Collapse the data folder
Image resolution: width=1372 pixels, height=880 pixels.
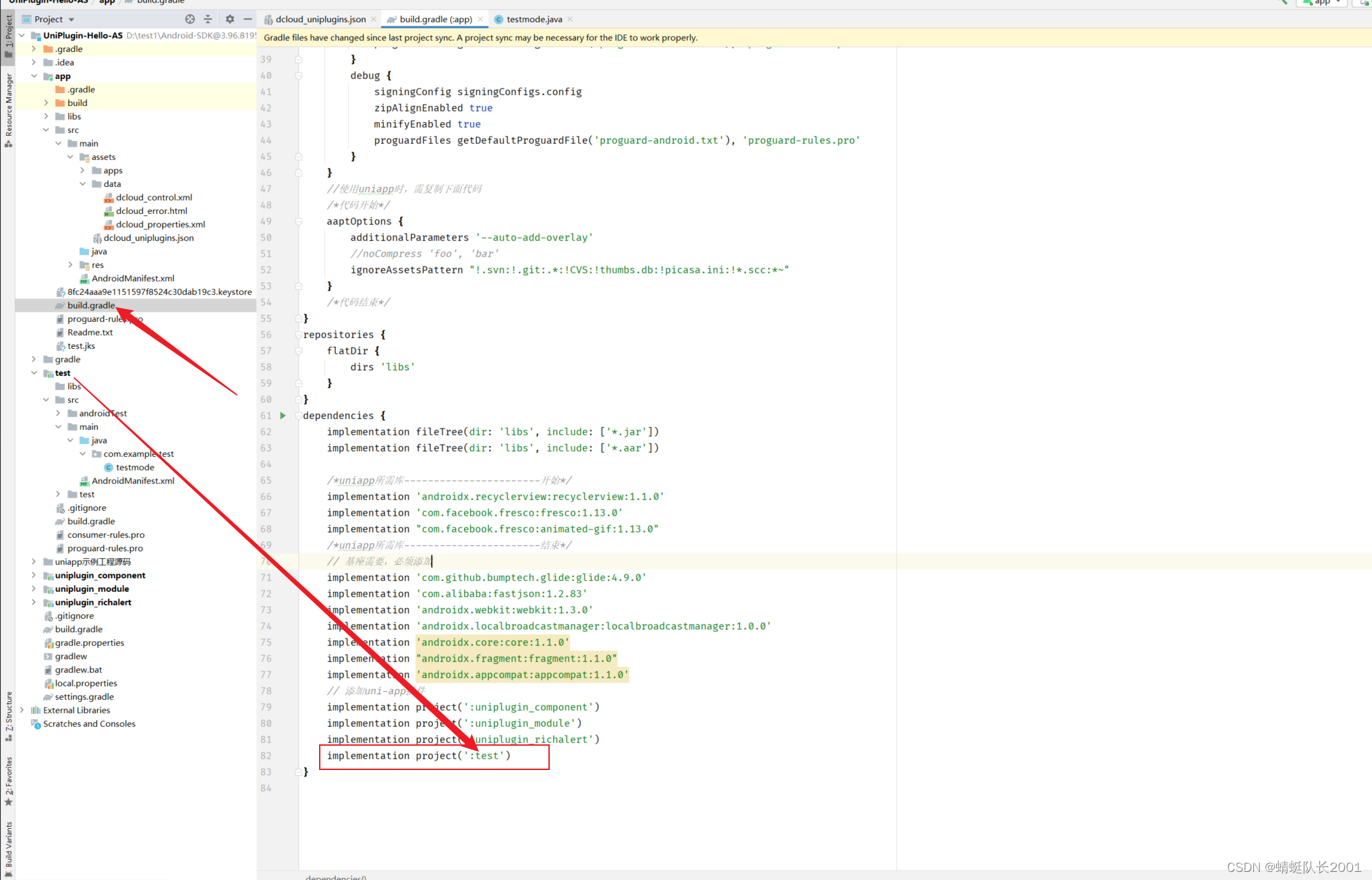(x=82, y=184)
